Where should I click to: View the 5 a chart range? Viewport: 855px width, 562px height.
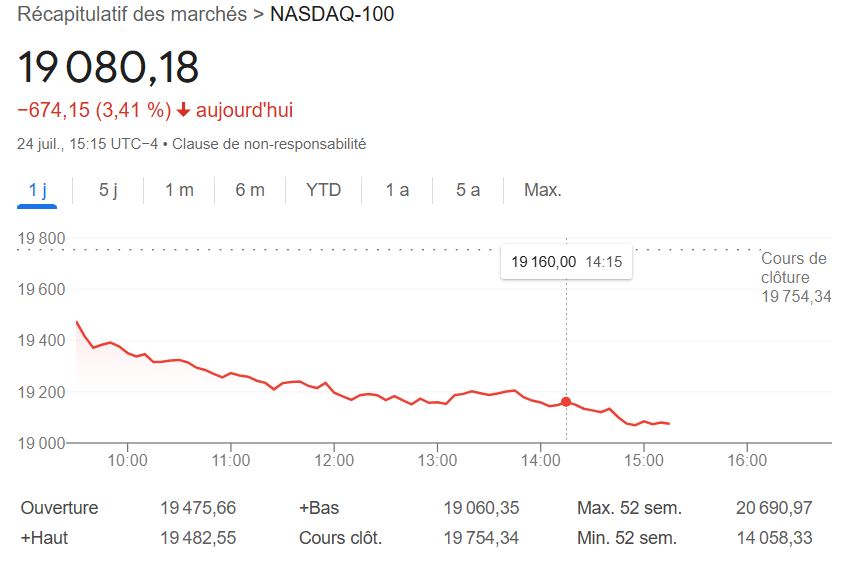(x=468, y=190)
